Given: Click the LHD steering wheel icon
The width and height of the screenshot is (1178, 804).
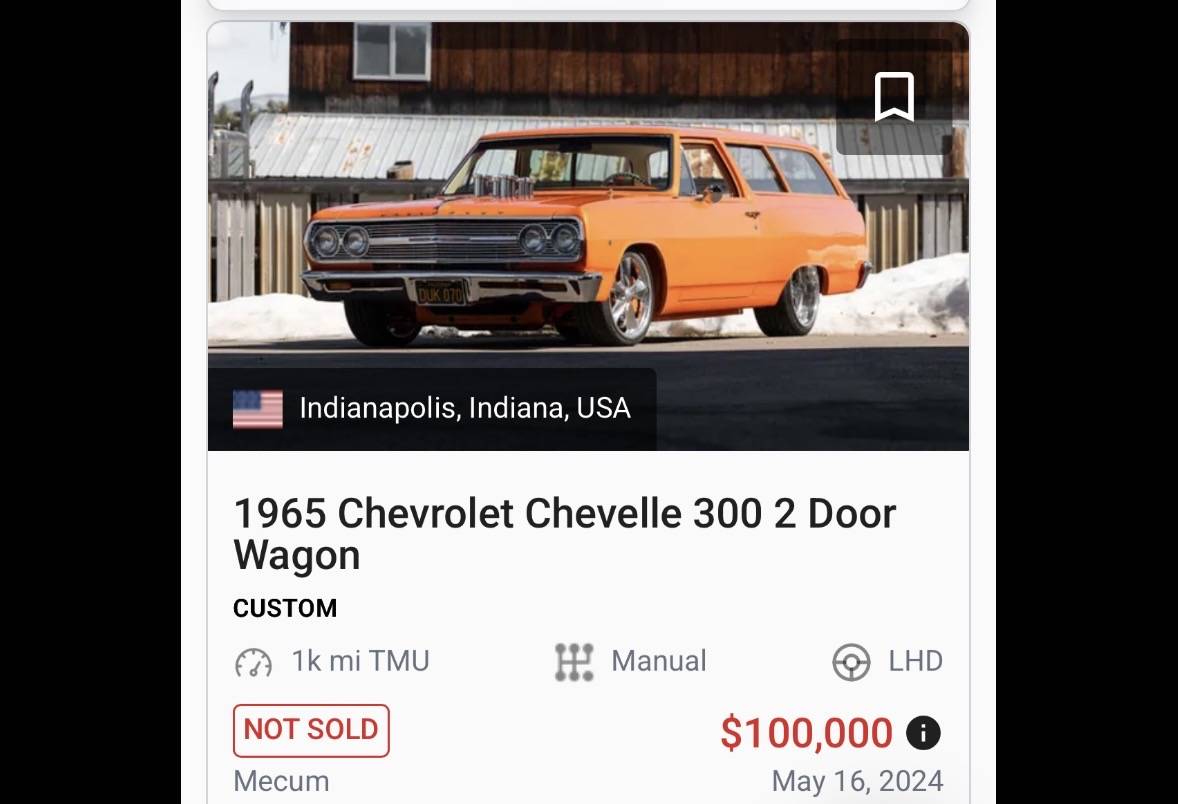Looking at the screenshot, I should coord(851,661).
